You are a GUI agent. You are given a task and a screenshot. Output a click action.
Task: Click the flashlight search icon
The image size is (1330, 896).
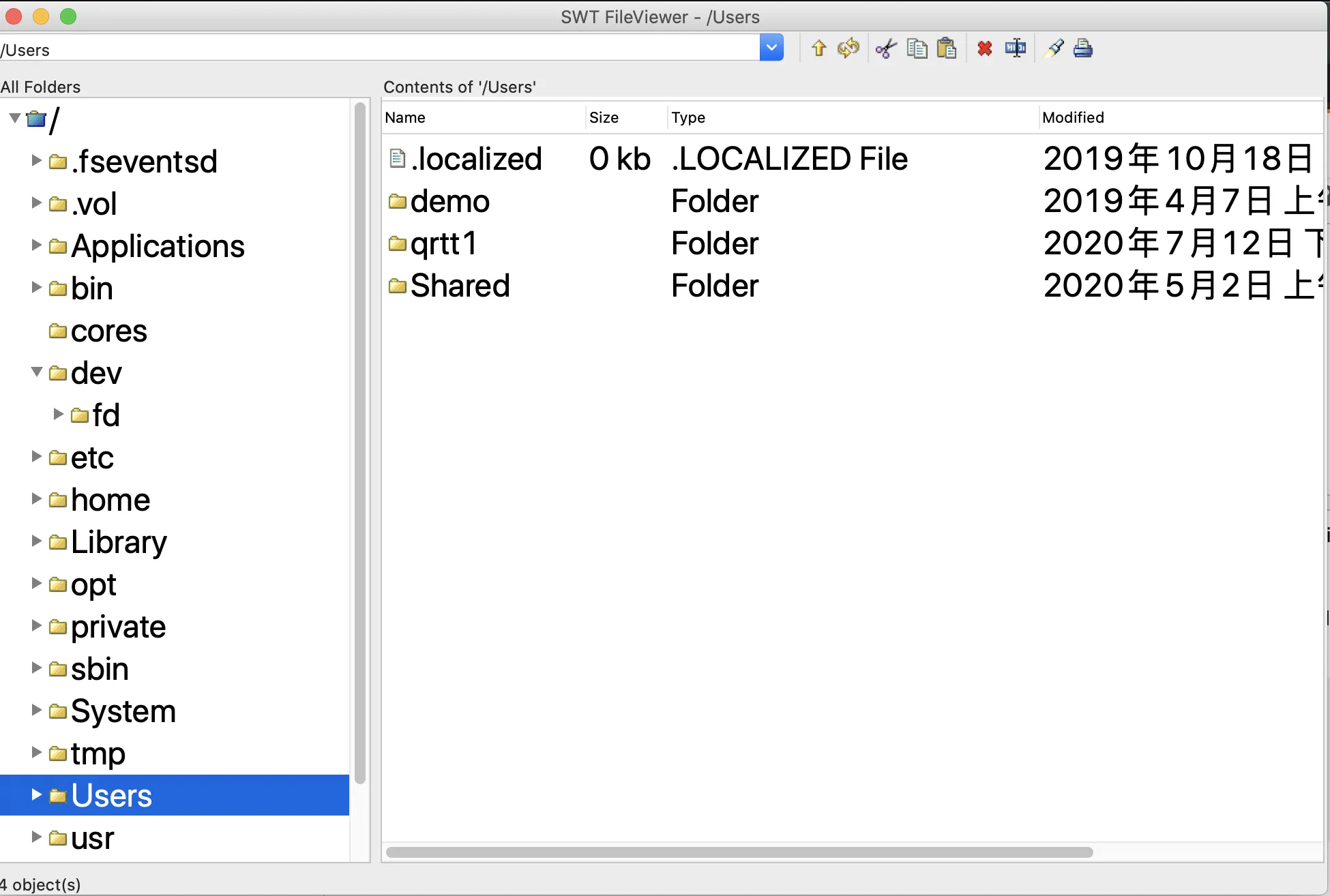(1054, 48)
